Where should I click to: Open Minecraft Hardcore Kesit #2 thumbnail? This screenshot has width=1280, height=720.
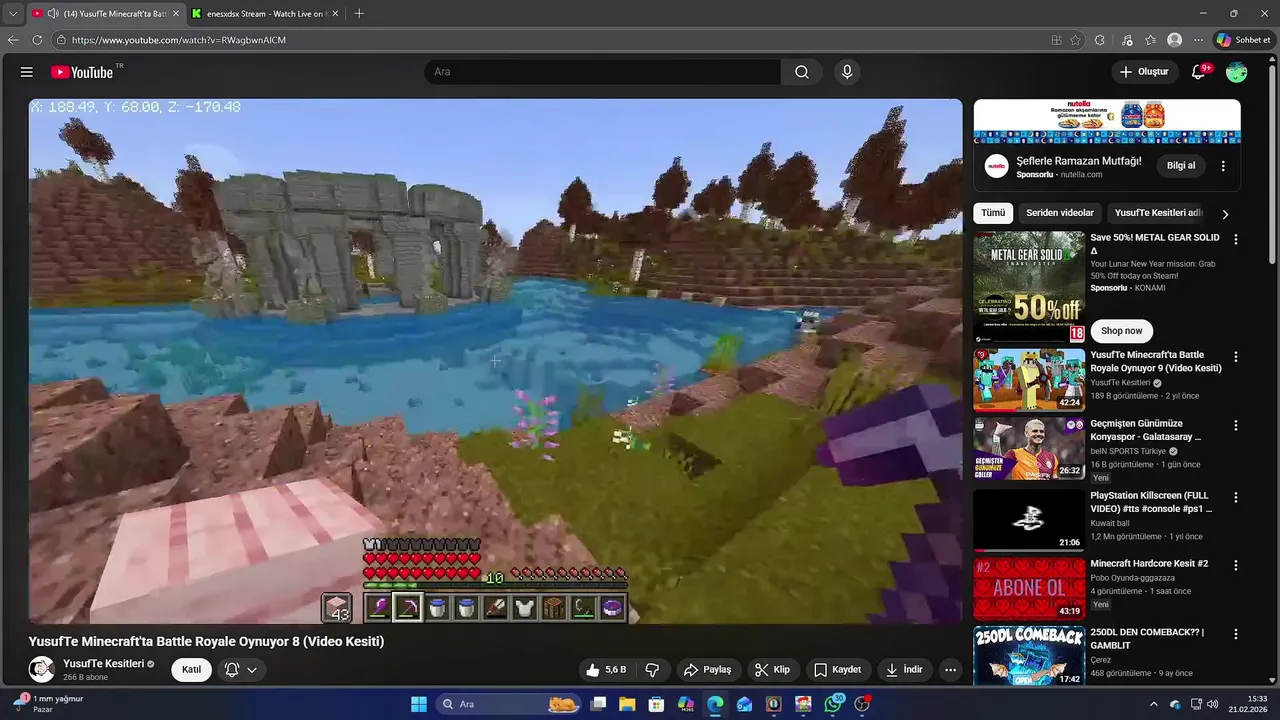pyautogui.click(x=1029, y=588)
